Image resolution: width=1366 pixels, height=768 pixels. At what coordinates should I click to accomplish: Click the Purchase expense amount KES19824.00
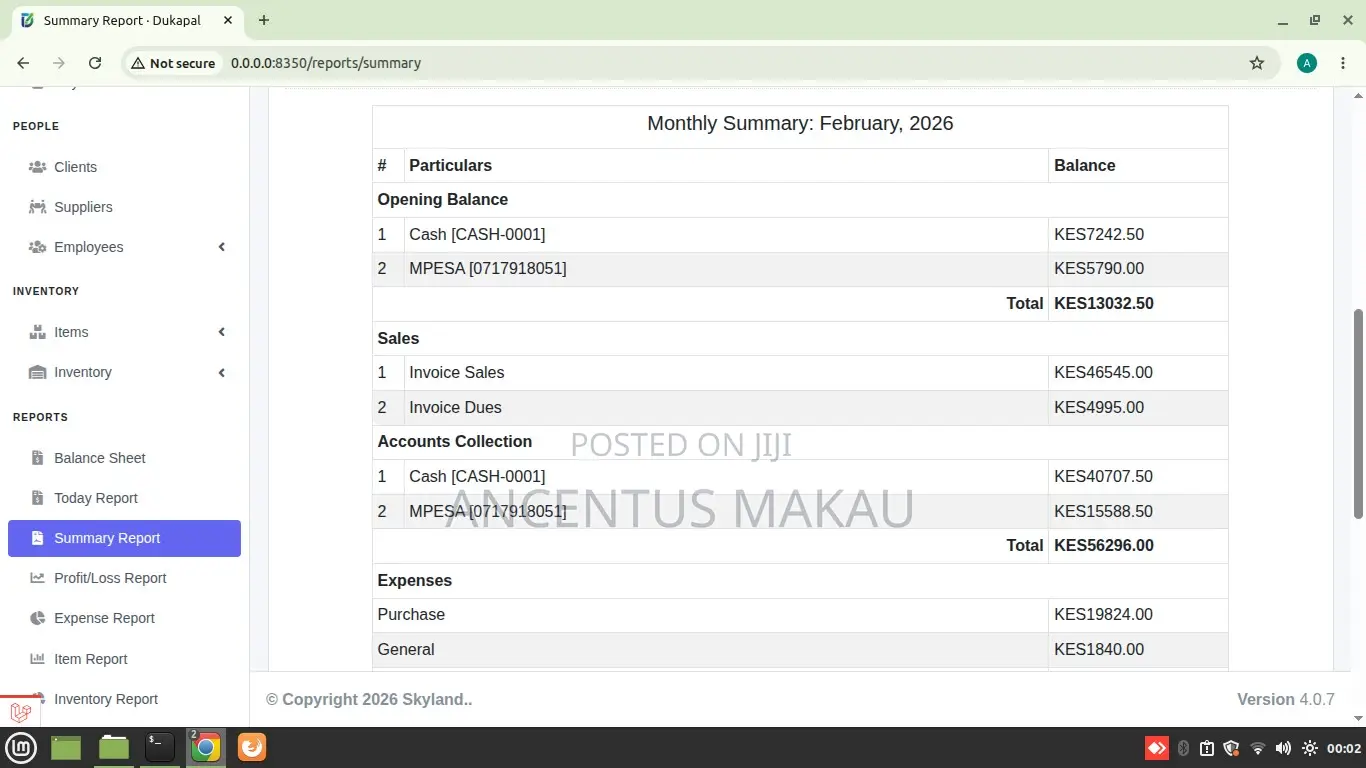tap(1103, 615)
